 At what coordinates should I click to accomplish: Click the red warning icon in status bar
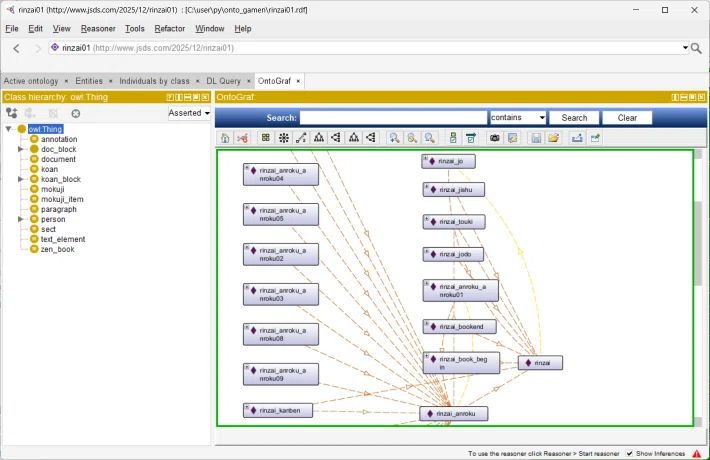tap(696, 453)
